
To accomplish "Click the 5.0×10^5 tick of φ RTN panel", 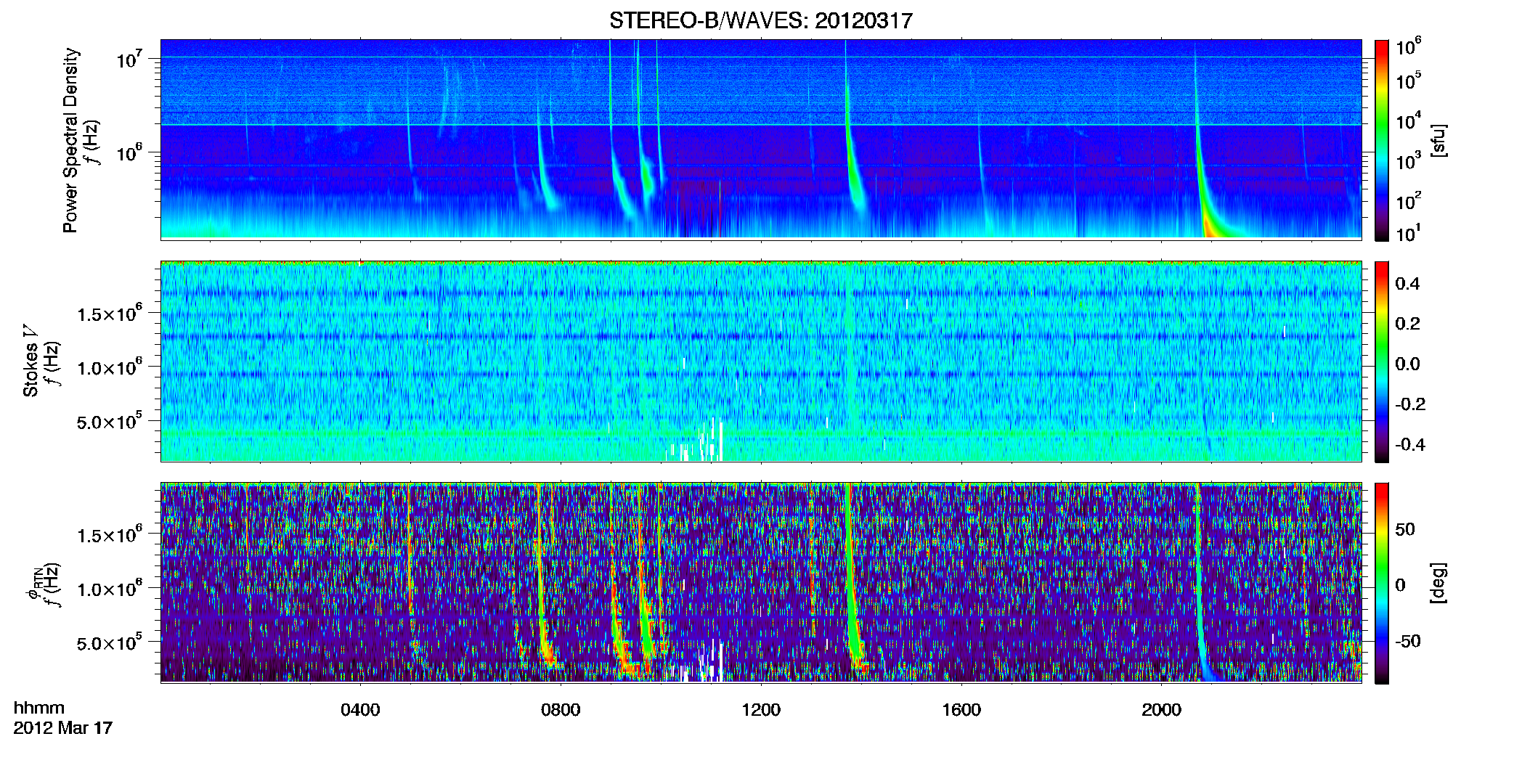I will tap(110, 642).
